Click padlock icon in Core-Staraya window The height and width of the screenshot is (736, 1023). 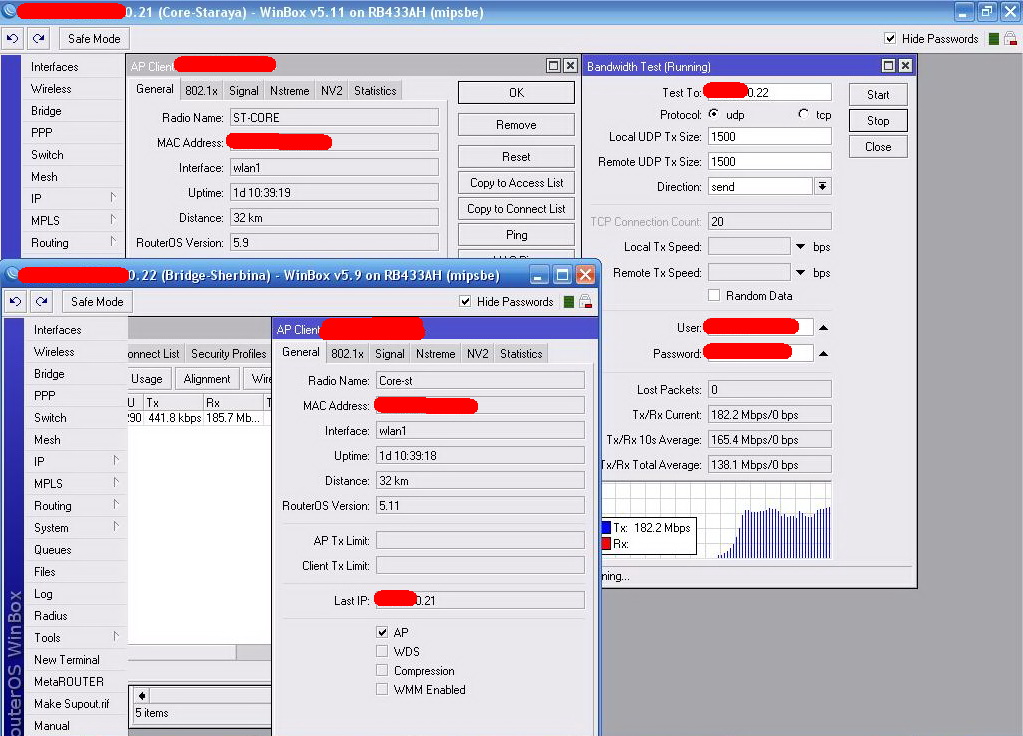[1010, 39]
